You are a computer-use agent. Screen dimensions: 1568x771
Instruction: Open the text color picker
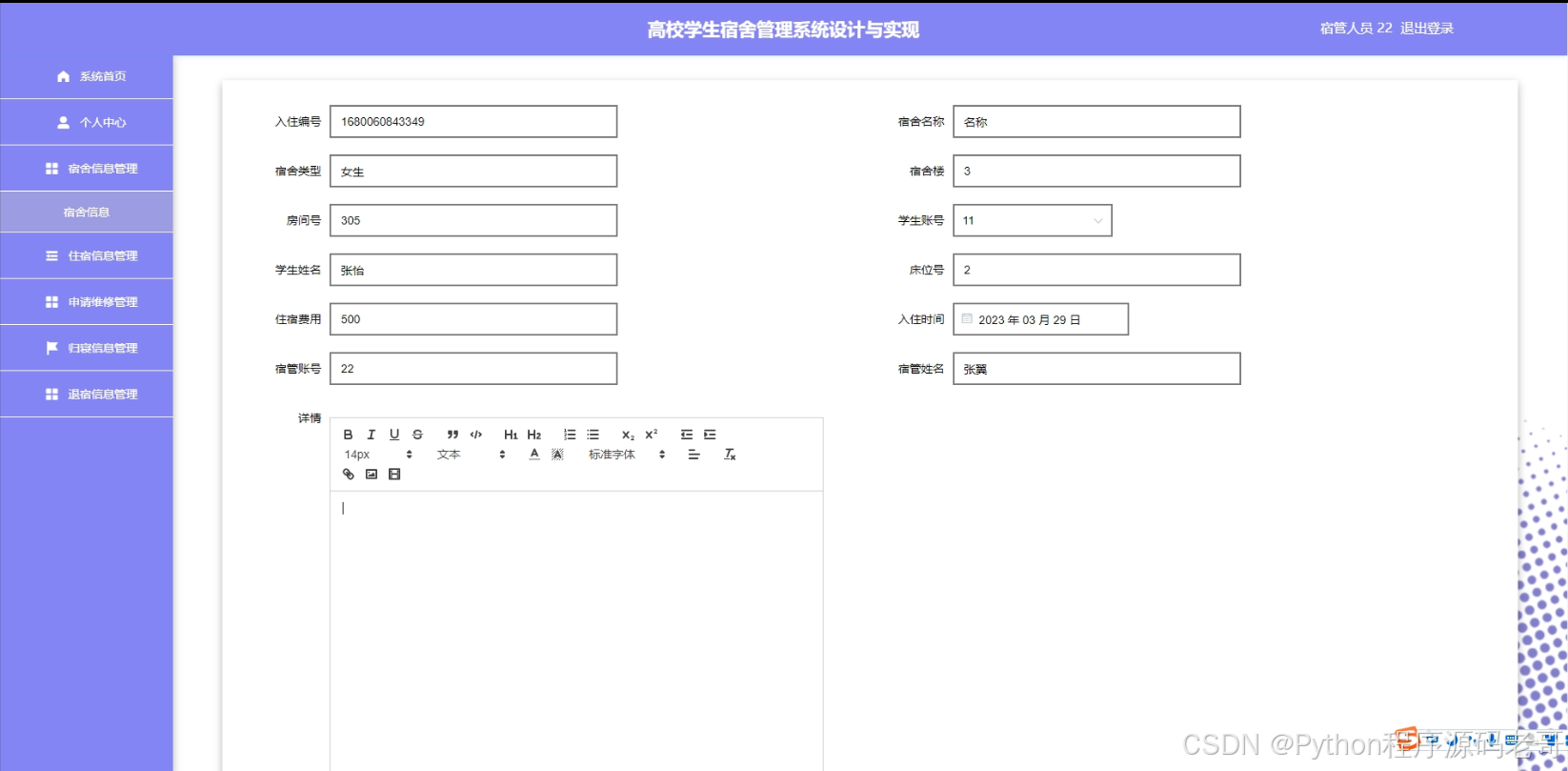pos(534,455)
